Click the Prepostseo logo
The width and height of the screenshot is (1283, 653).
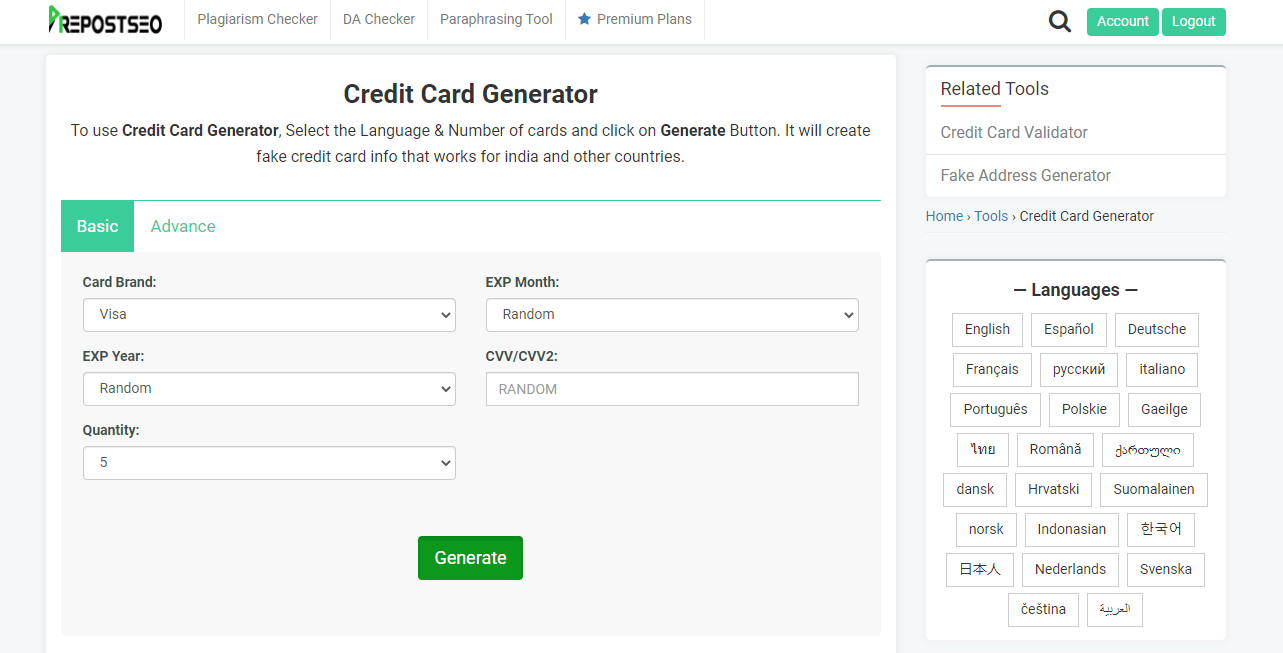pos(104,20)
